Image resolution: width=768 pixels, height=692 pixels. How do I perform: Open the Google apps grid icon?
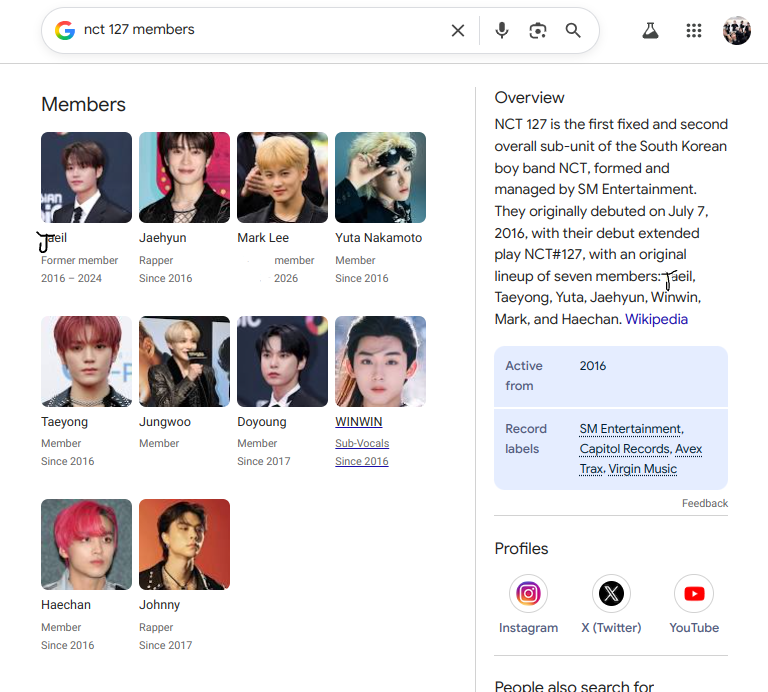[x=694, y=30]
